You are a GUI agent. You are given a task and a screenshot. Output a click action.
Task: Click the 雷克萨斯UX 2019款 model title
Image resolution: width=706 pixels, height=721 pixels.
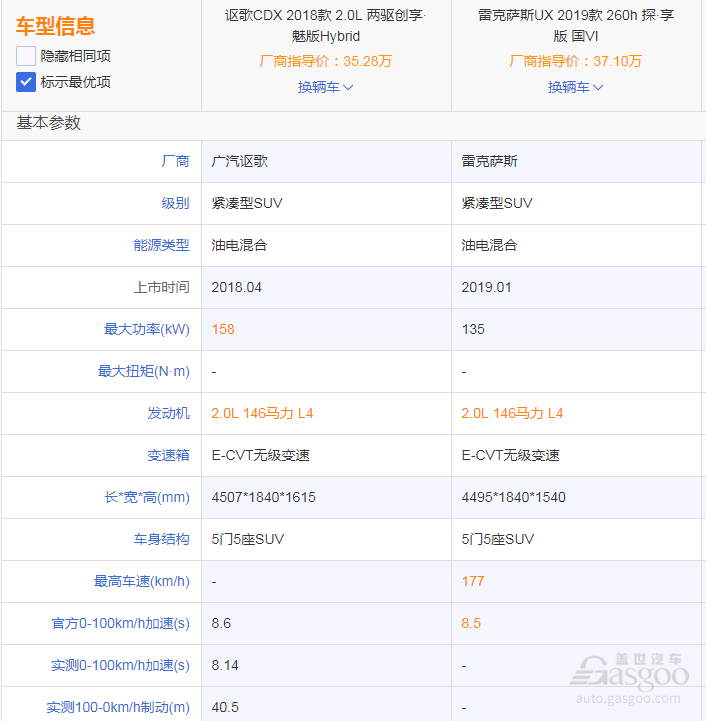coord(576,26)
